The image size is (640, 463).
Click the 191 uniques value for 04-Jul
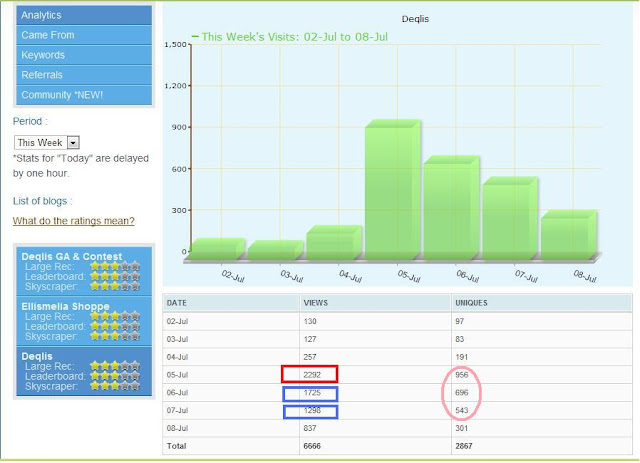[x=462, y=357]
